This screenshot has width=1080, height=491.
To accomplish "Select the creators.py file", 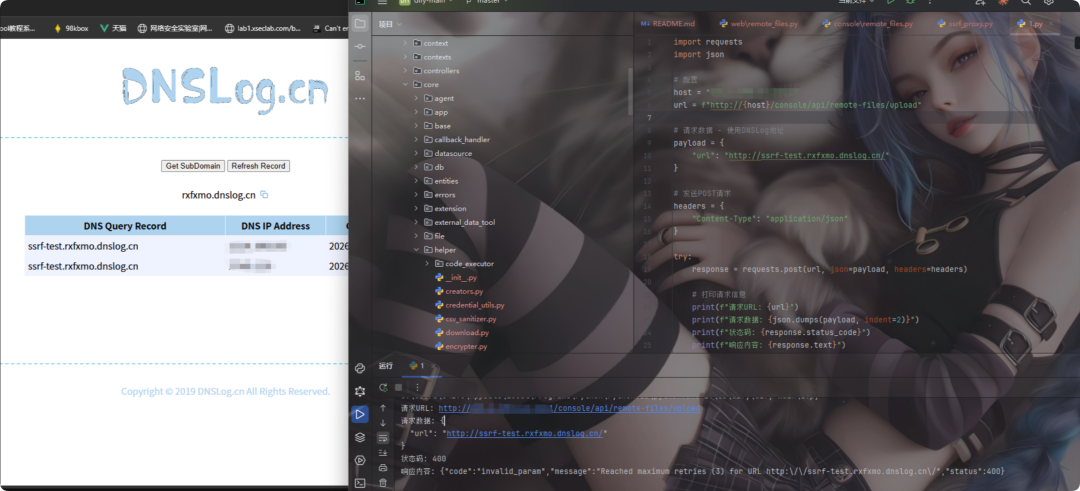I will [464, 291].
